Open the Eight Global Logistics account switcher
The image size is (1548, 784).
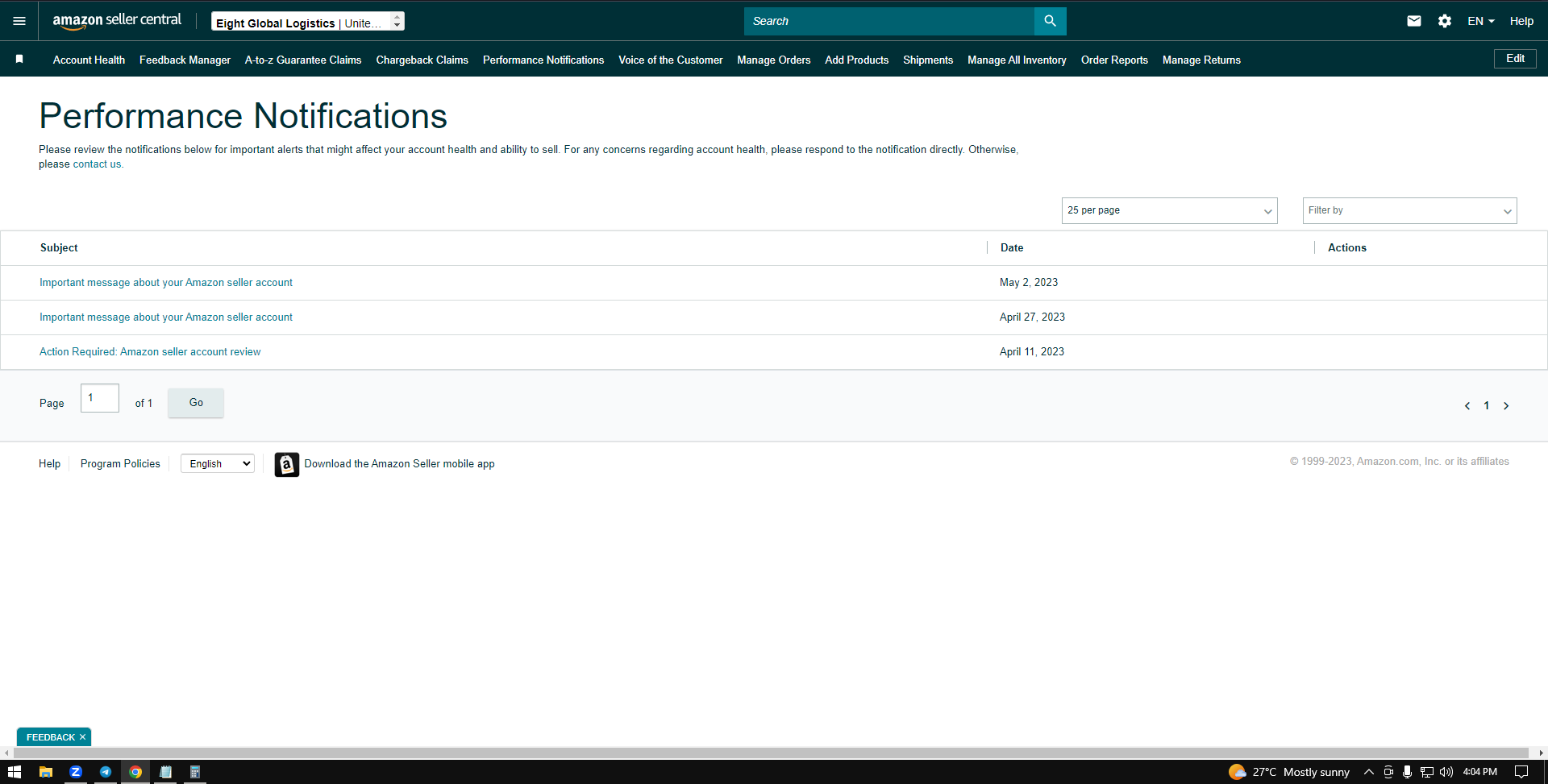click(x=308, y=22)
